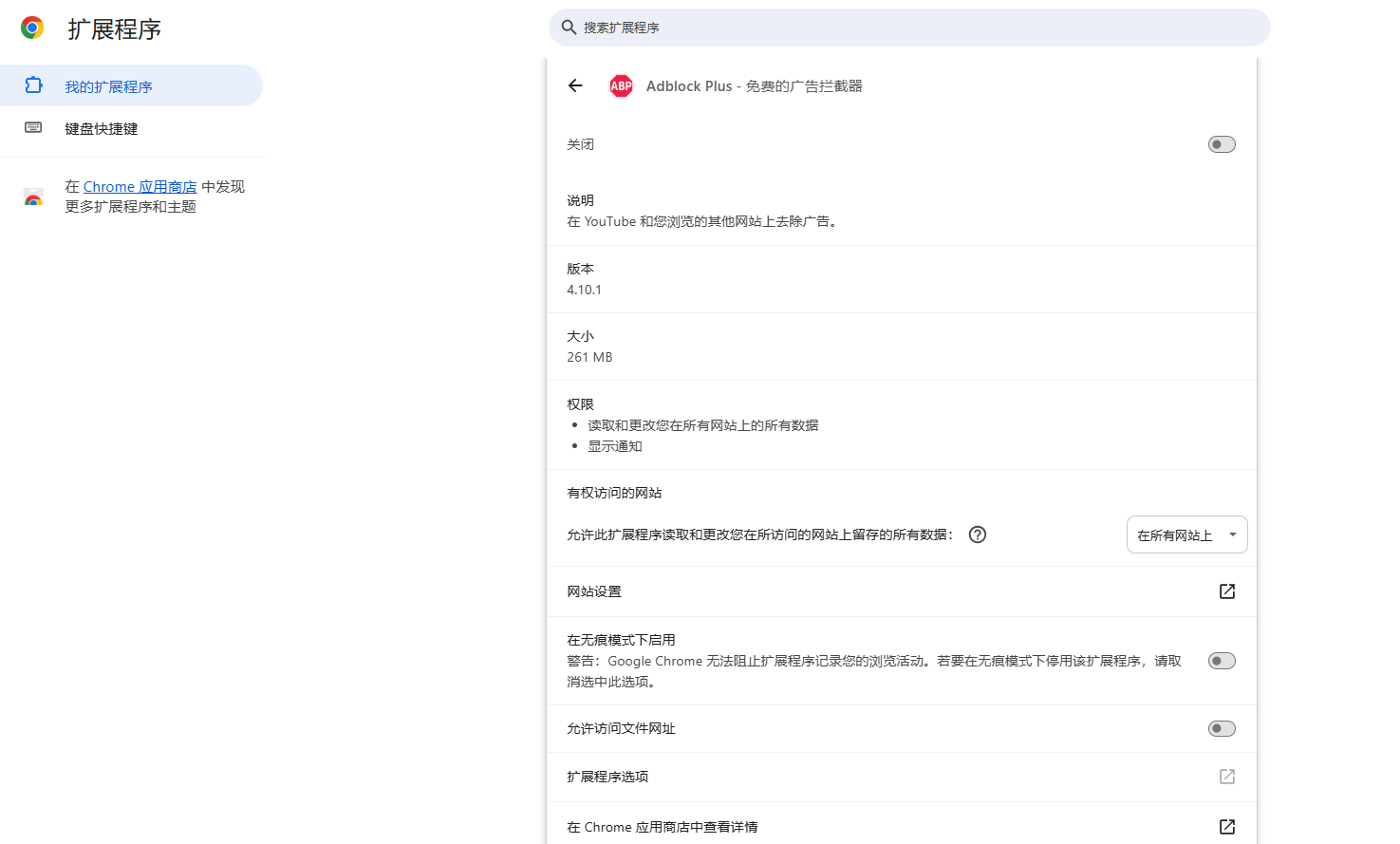The image size is (1400, 844).
Task: Click the 说明 section heading
Action: pyautogui.click(x=580, y=200)
